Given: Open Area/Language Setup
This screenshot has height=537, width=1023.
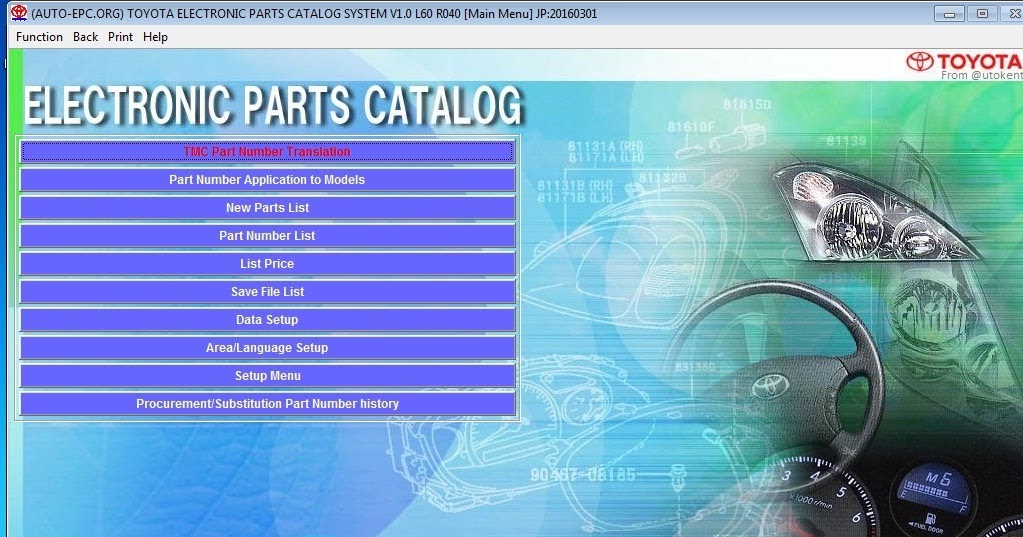Looking at the screenshot, I should click(x=267, y=348).
